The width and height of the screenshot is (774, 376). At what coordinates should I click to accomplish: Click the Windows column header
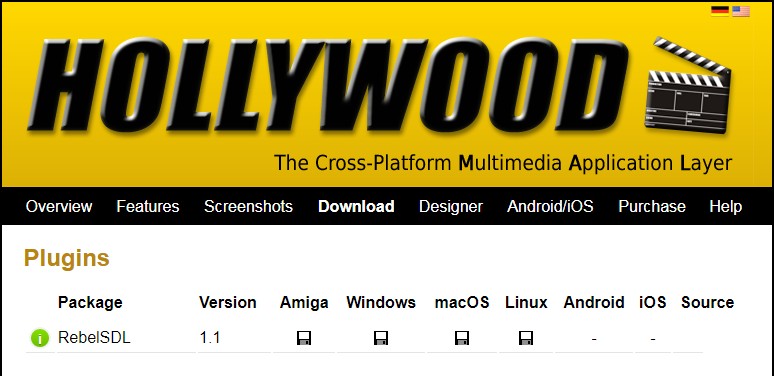[x=381, y=302]
